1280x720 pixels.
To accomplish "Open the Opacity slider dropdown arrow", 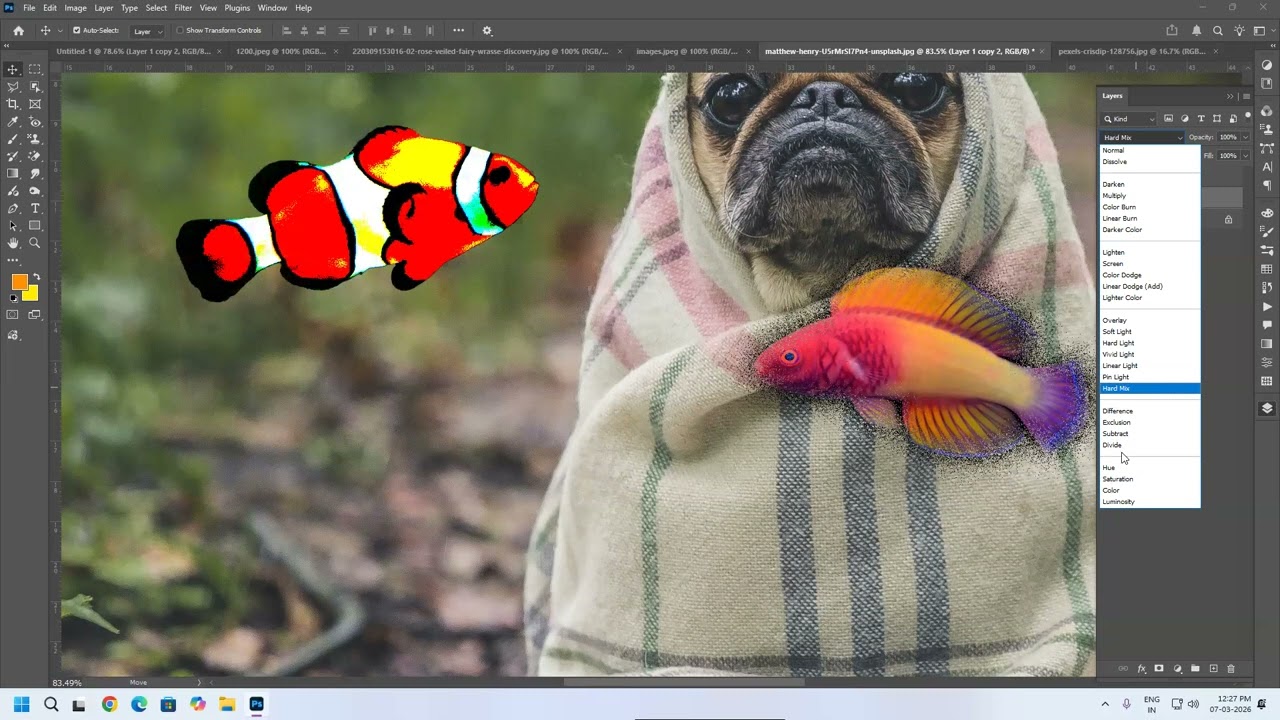I will [x=1245, y=137].
